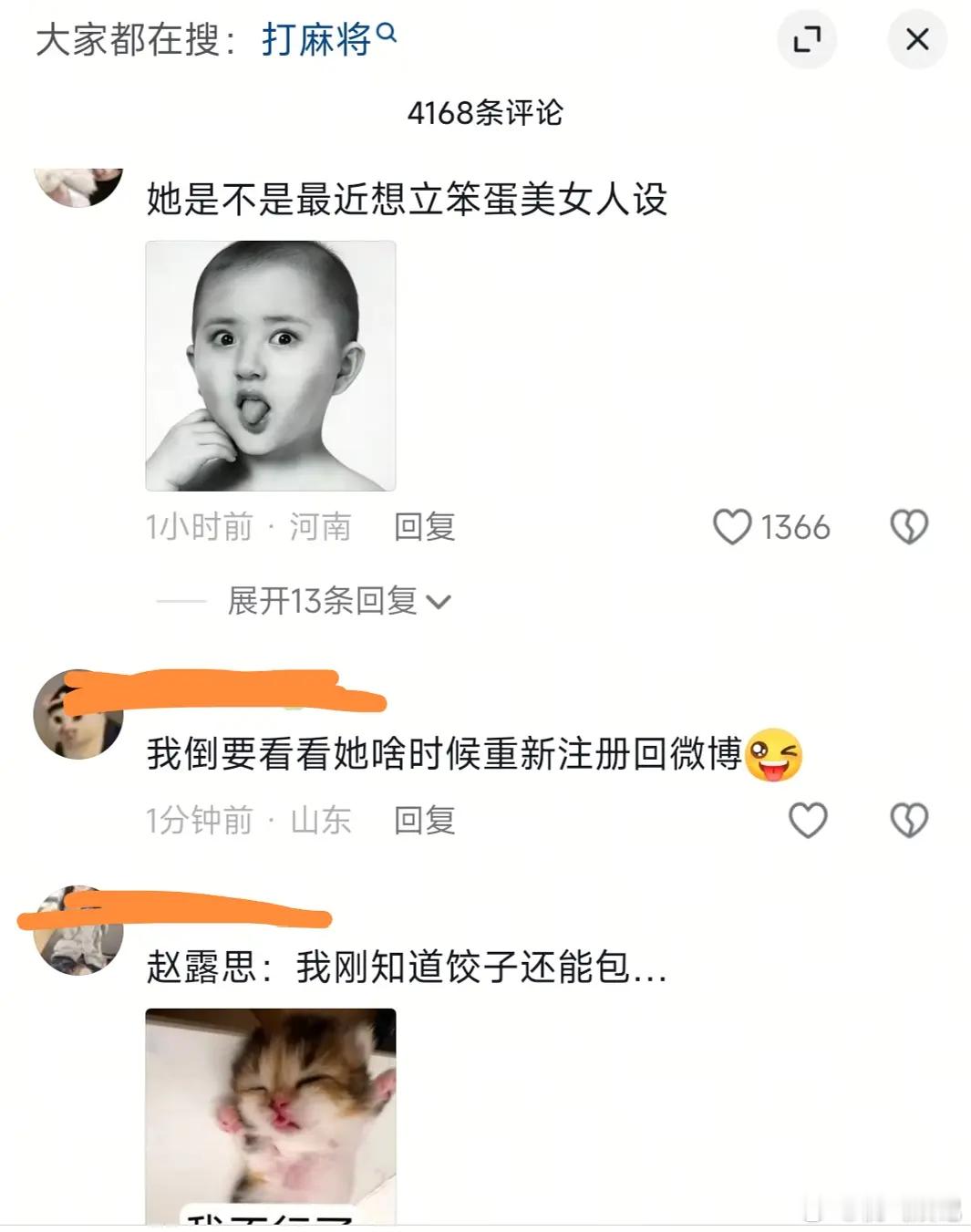971x1232 pixels.
Task: Click the chevron arrow beside 展开13条回复
Action: 439,602
